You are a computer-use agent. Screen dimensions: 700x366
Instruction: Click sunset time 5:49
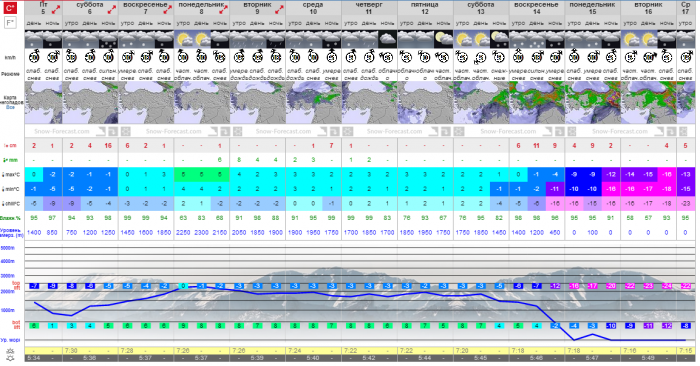(x=648, y=358)
